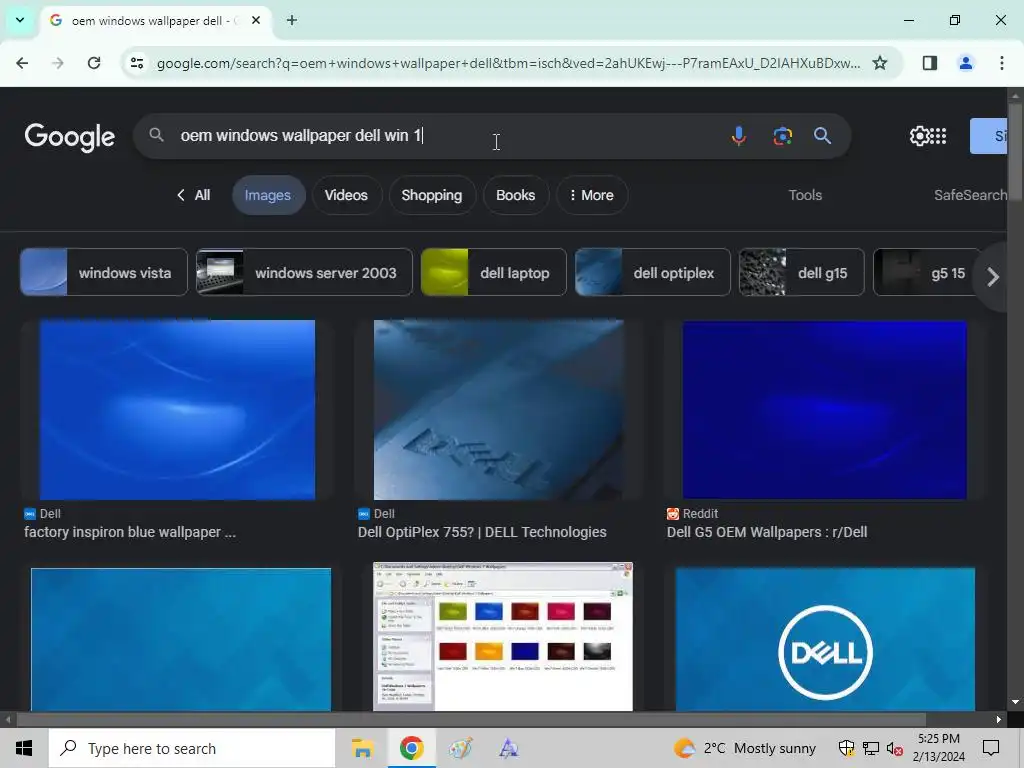Open Dell OptiPlex 755 wallpaper image
This screenshot has width=1024, height=768.
click(498, 410)
